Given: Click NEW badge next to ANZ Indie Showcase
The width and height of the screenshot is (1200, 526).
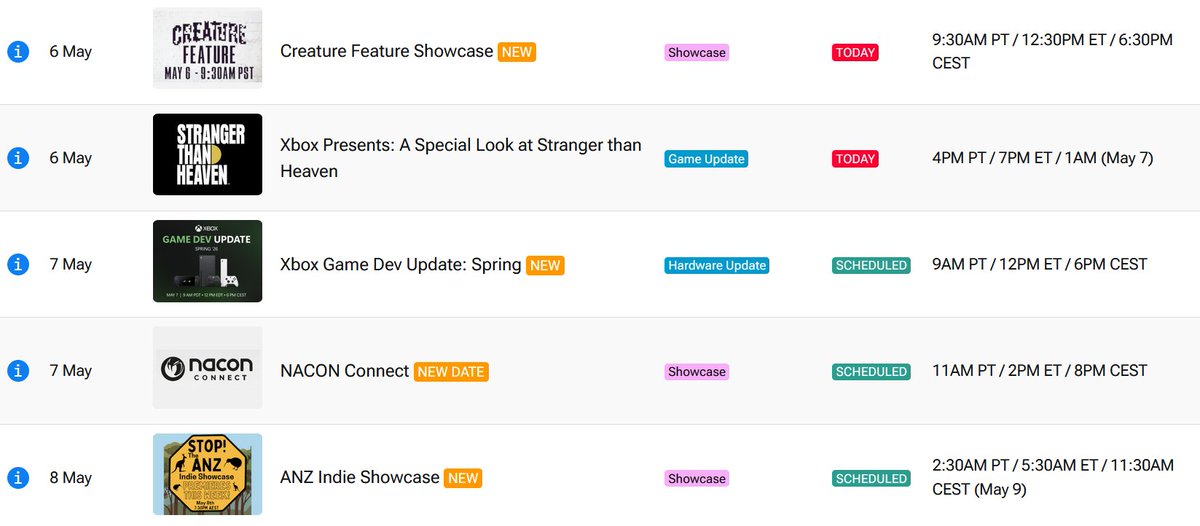Looking at the screenshot, I should tap(463, 478).
